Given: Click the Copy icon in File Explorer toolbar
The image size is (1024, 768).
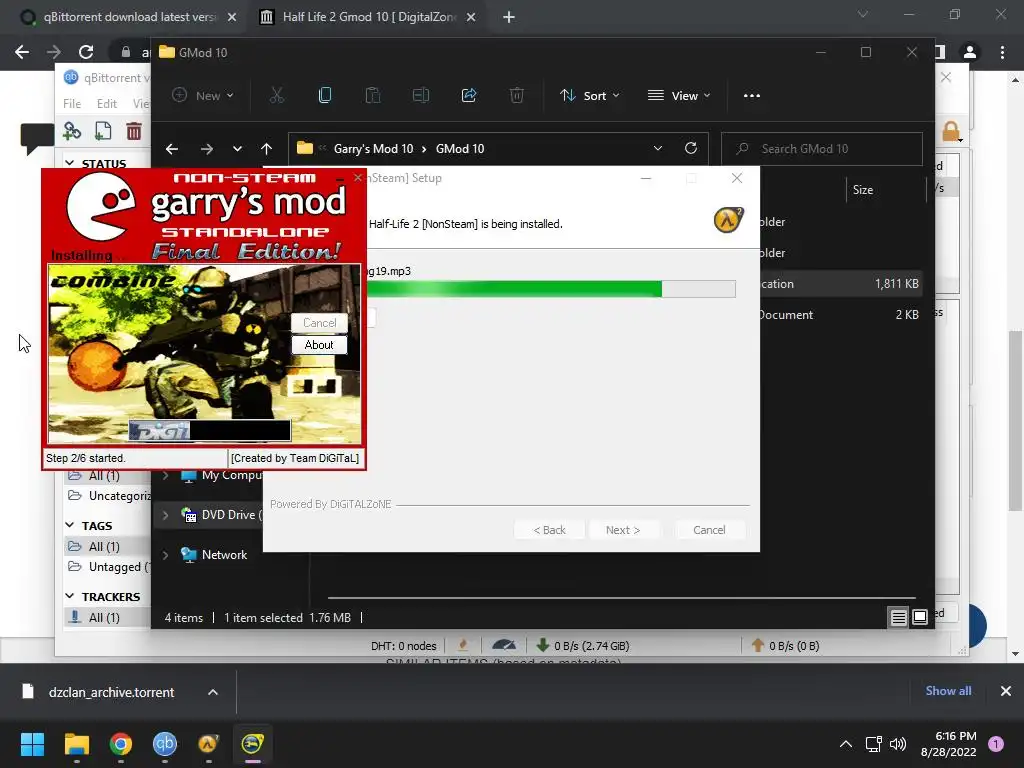Looking at the screenshot, I should coord(325,95).
